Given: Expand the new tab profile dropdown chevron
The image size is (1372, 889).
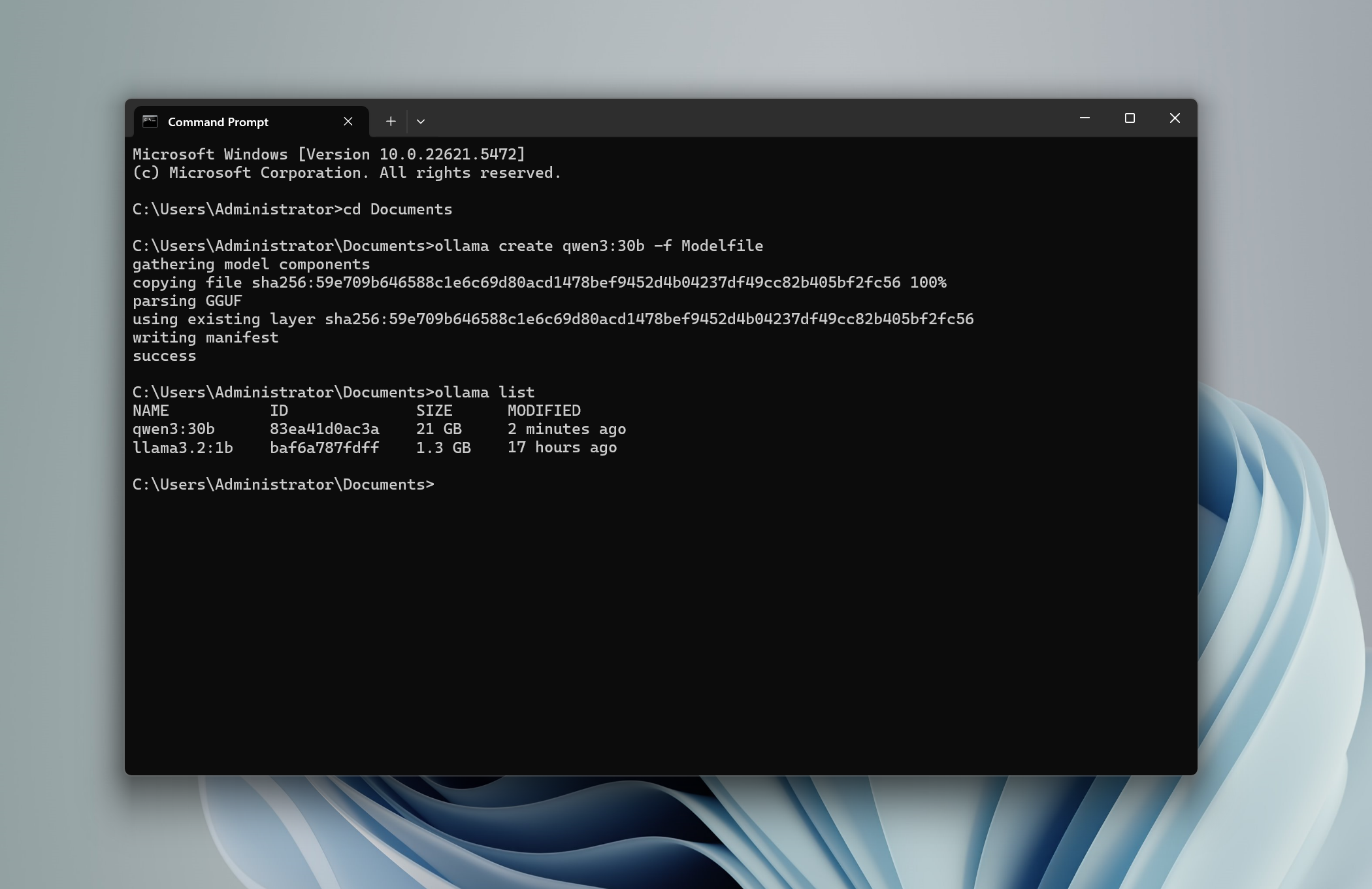Looking at the screenshot, I should click(x=421, y=122).
